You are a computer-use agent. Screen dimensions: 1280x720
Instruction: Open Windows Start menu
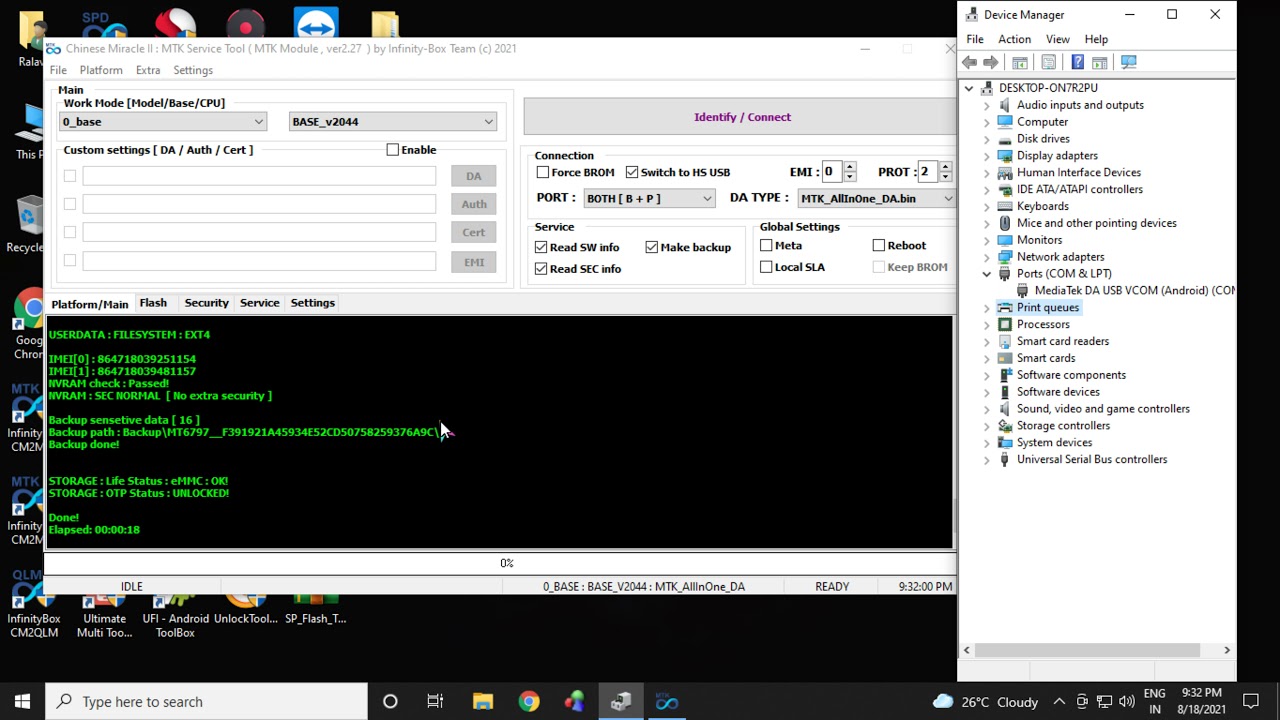pos(22,701)
